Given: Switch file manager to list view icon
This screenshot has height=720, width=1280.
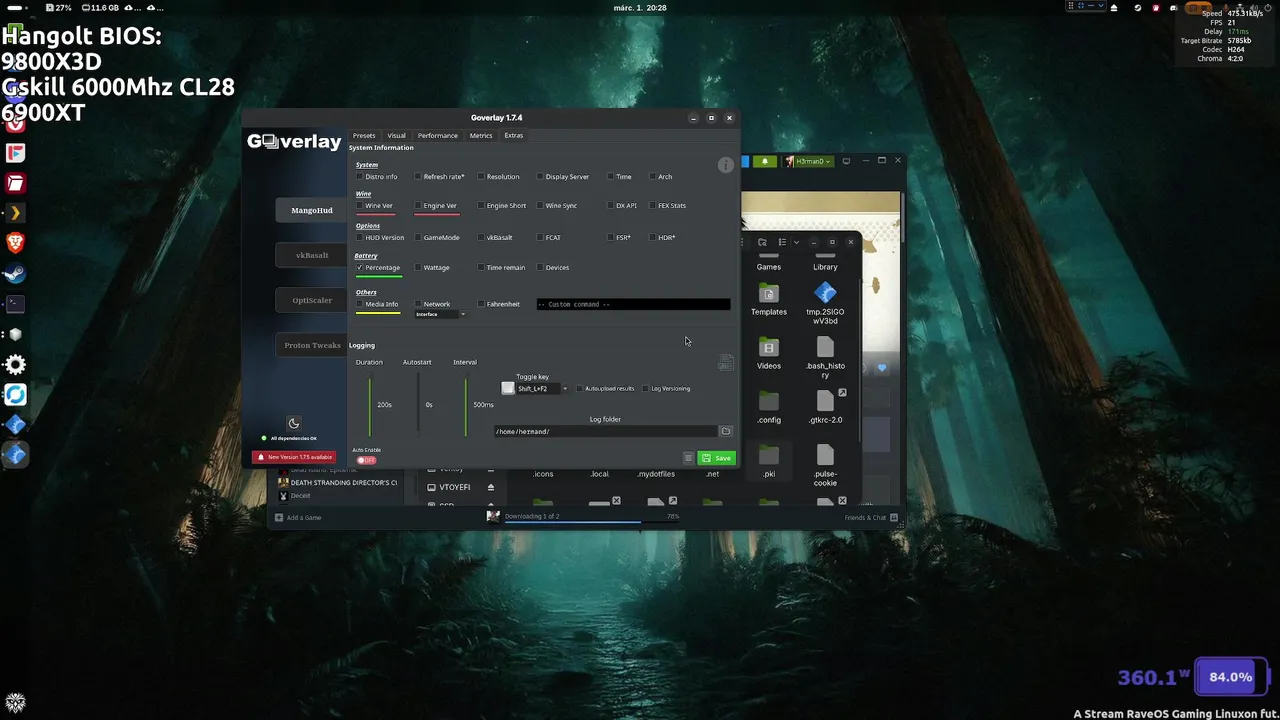Looking at the screenshot, I should point(782,242).
